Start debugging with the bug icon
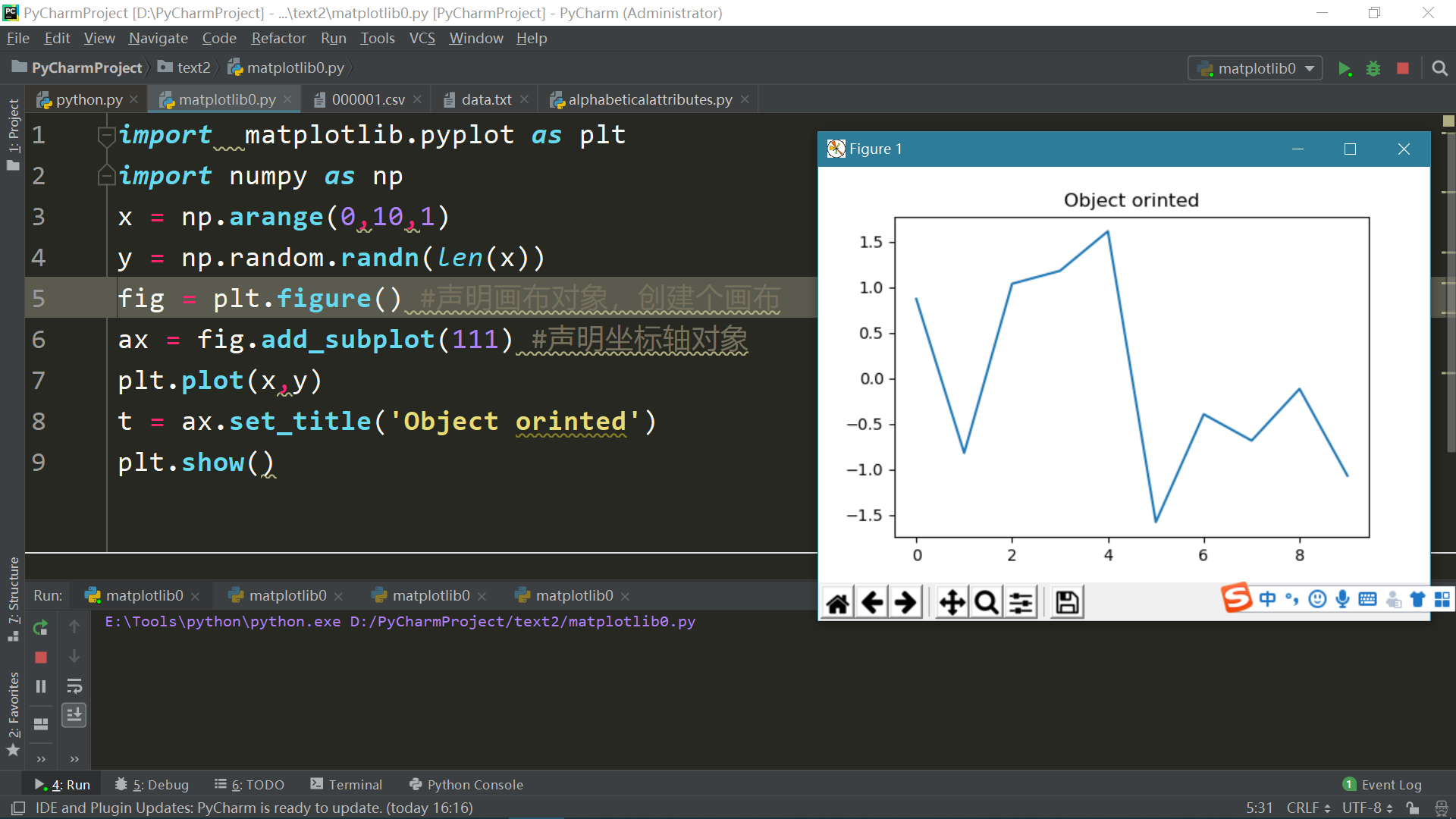 (x=1373, y=69)
